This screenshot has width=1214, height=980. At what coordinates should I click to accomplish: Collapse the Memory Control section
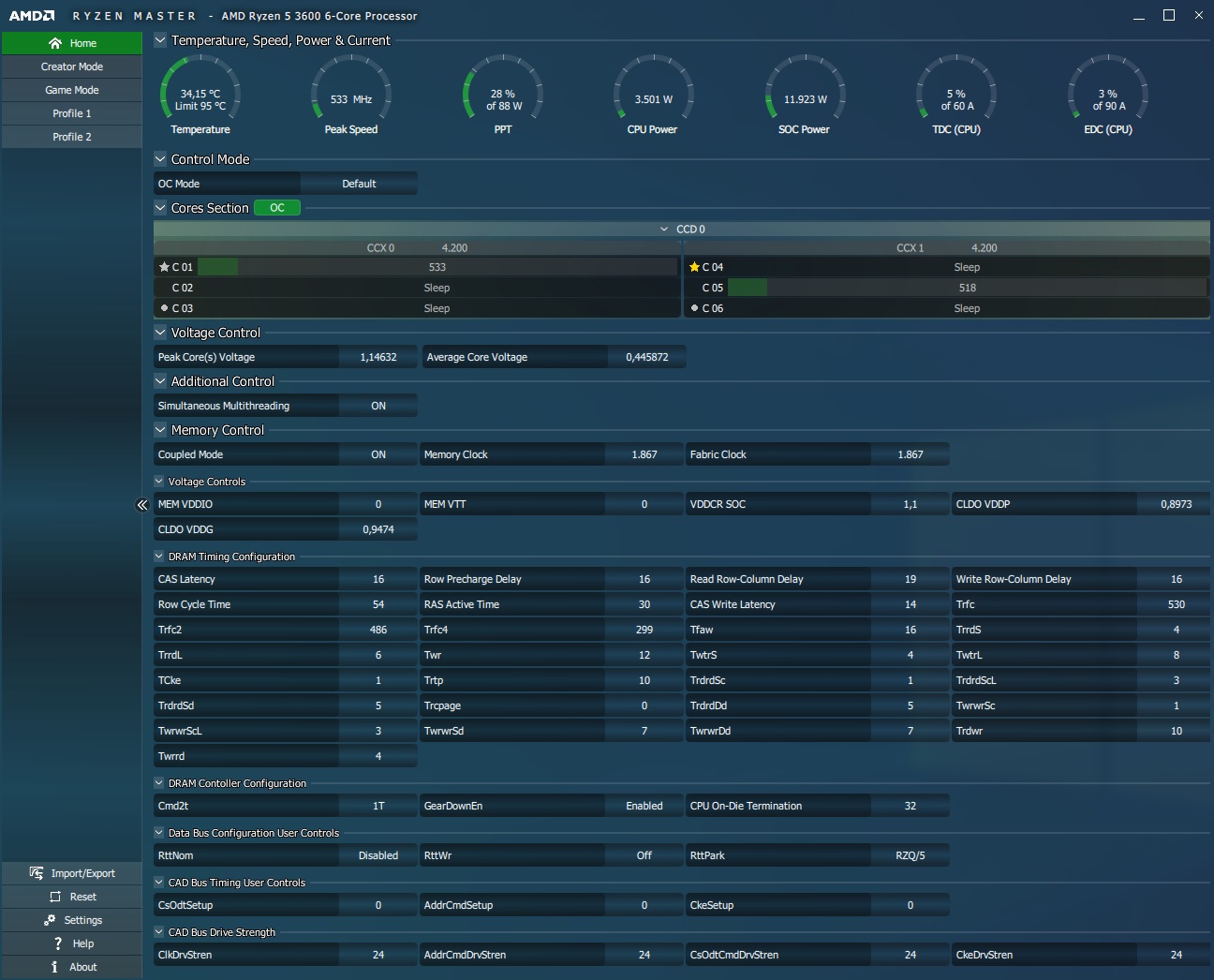(160, 430)
